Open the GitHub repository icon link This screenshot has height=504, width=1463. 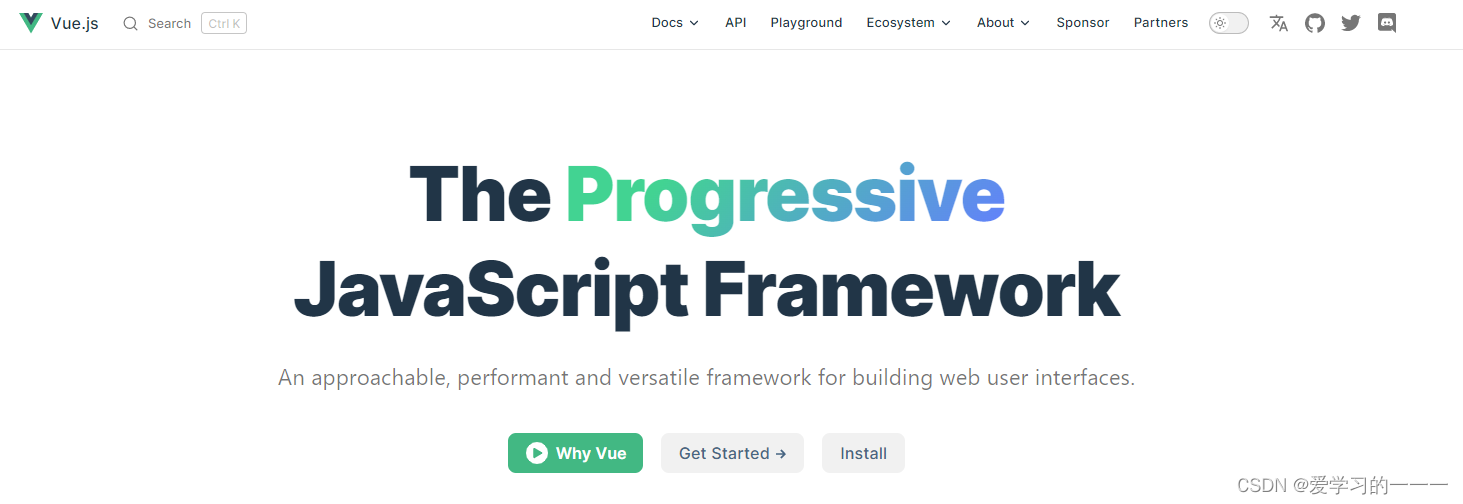click(x=1314, y=23)
